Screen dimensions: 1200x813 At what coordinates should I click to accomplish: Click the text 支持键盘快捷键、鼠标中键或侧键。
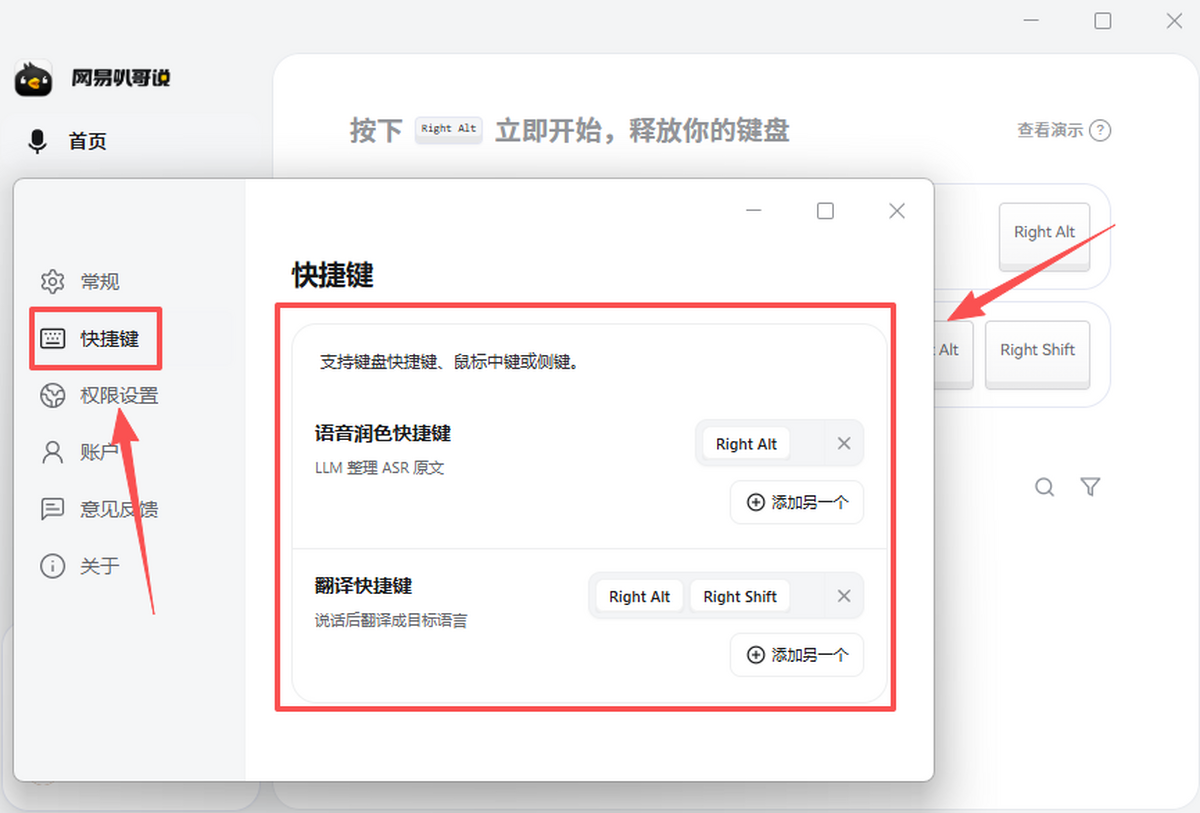[450, 362]
